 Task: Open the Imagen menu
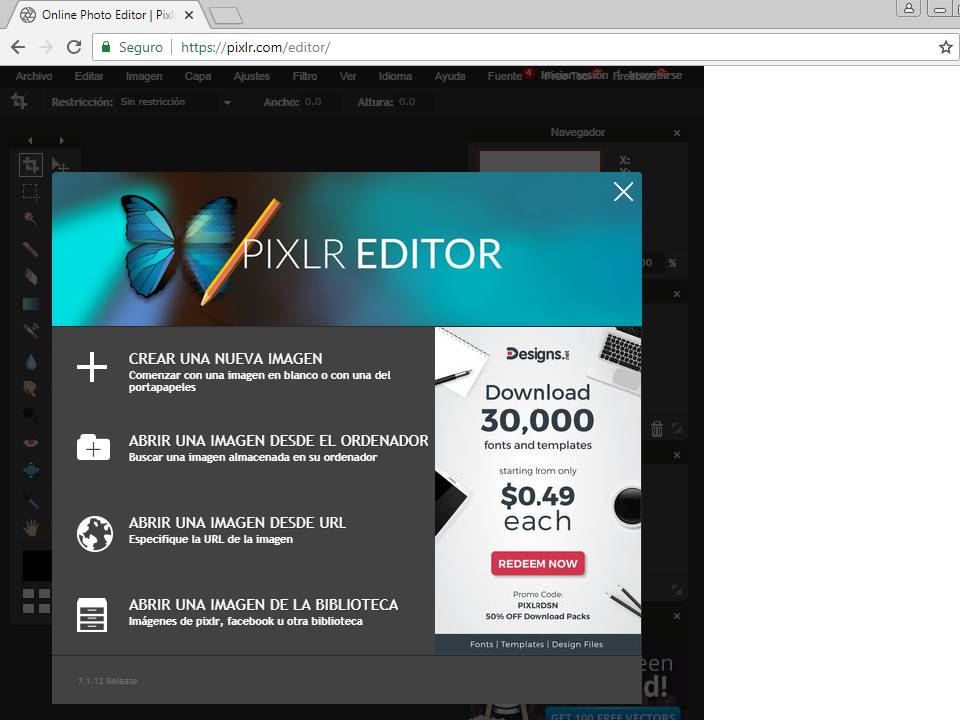[x=144, y=76]
